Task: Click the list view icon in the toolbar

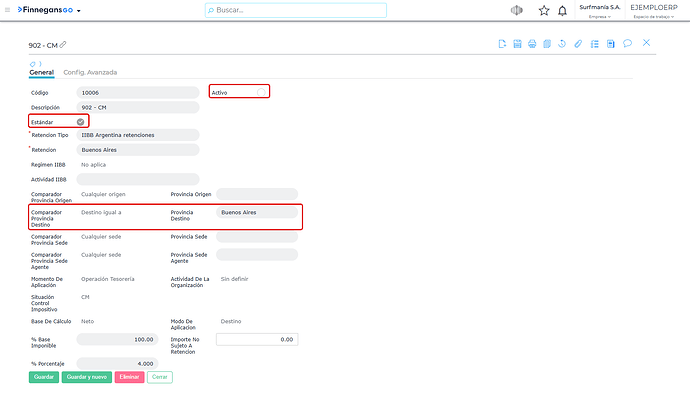Action: (595, 44)
